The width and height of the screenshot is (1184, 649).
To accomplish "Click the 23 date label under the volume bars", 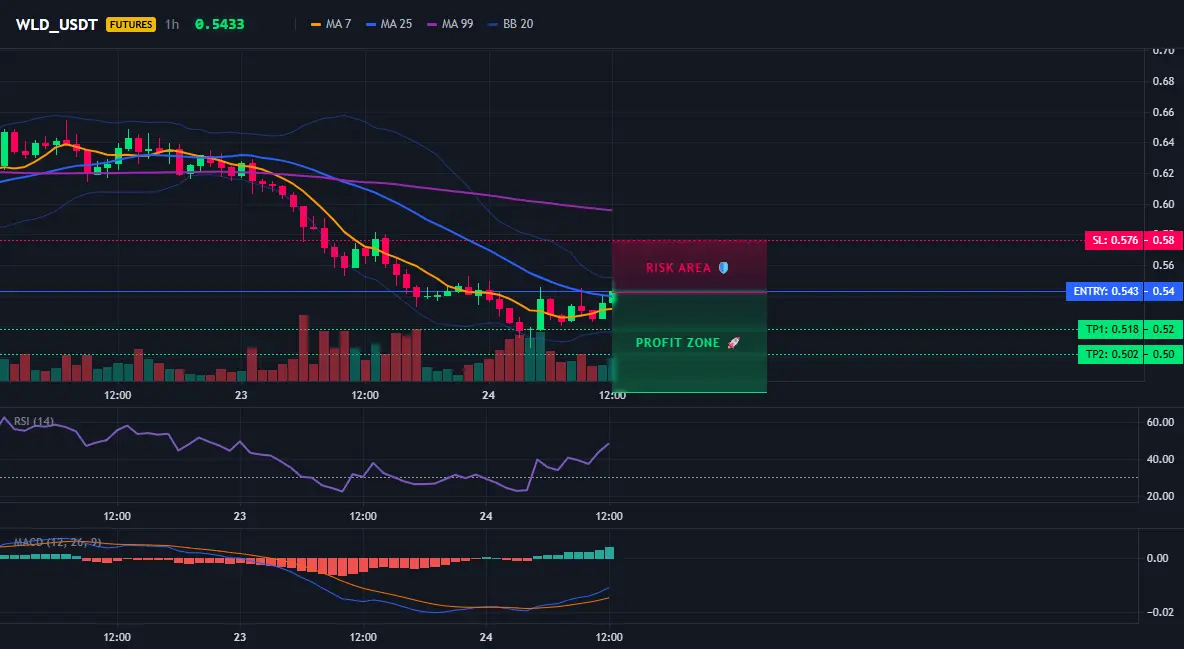I will pyautogui.click(x=241, y=395).
